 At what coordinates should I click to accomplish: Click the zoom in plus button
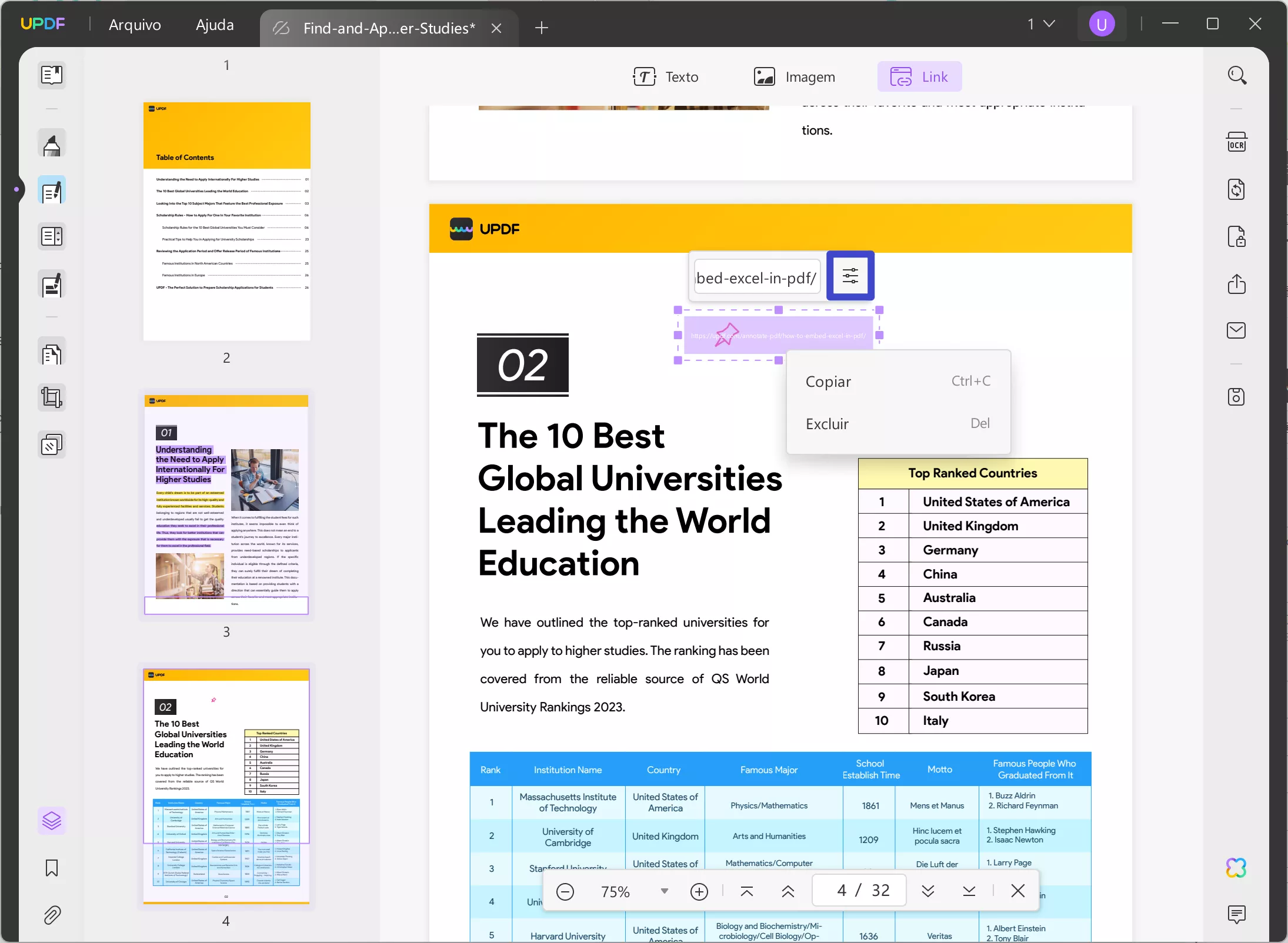pos(699,891)
